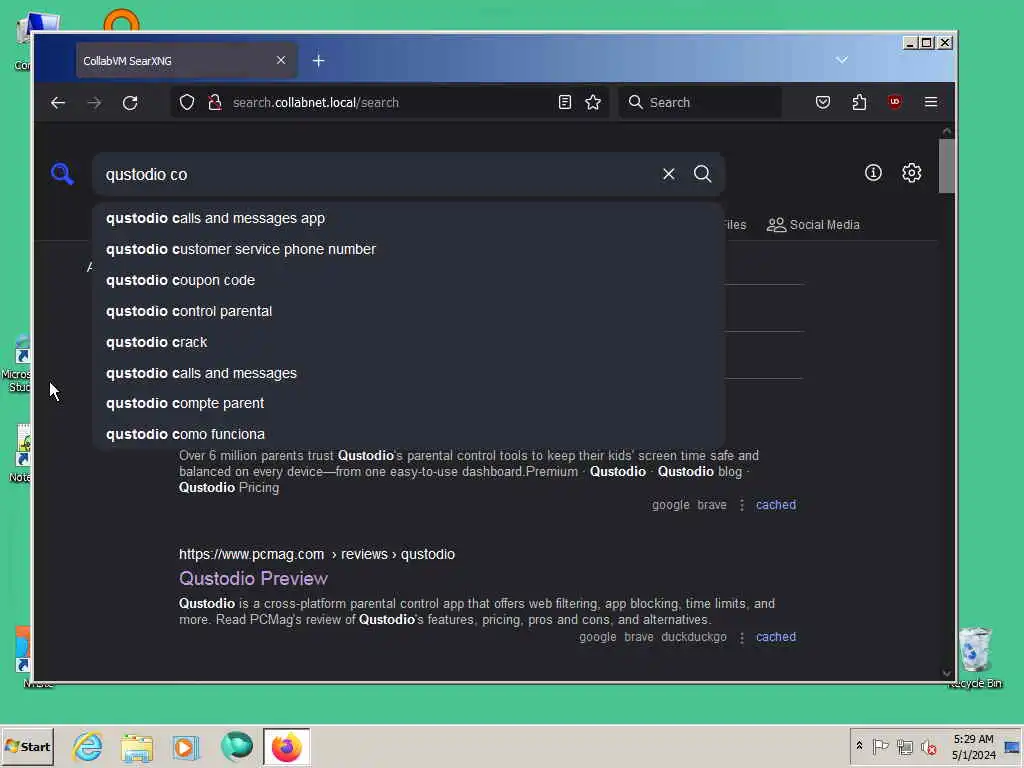Image resolution: width=1024 pixels, height=768 pixels.
Task: Open SearXNG info about page
Action: [873, 172]
